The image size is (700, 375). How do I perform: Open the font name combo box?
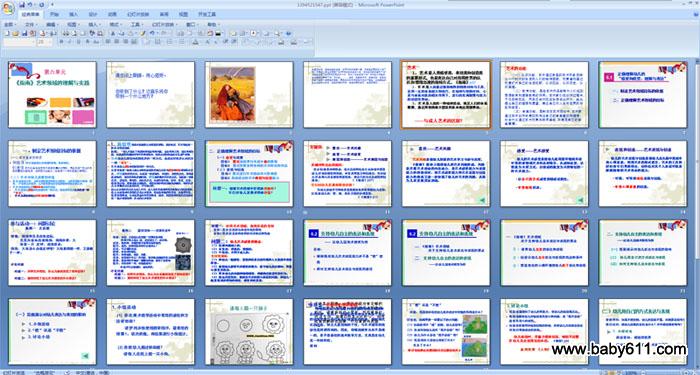point(19,42)
